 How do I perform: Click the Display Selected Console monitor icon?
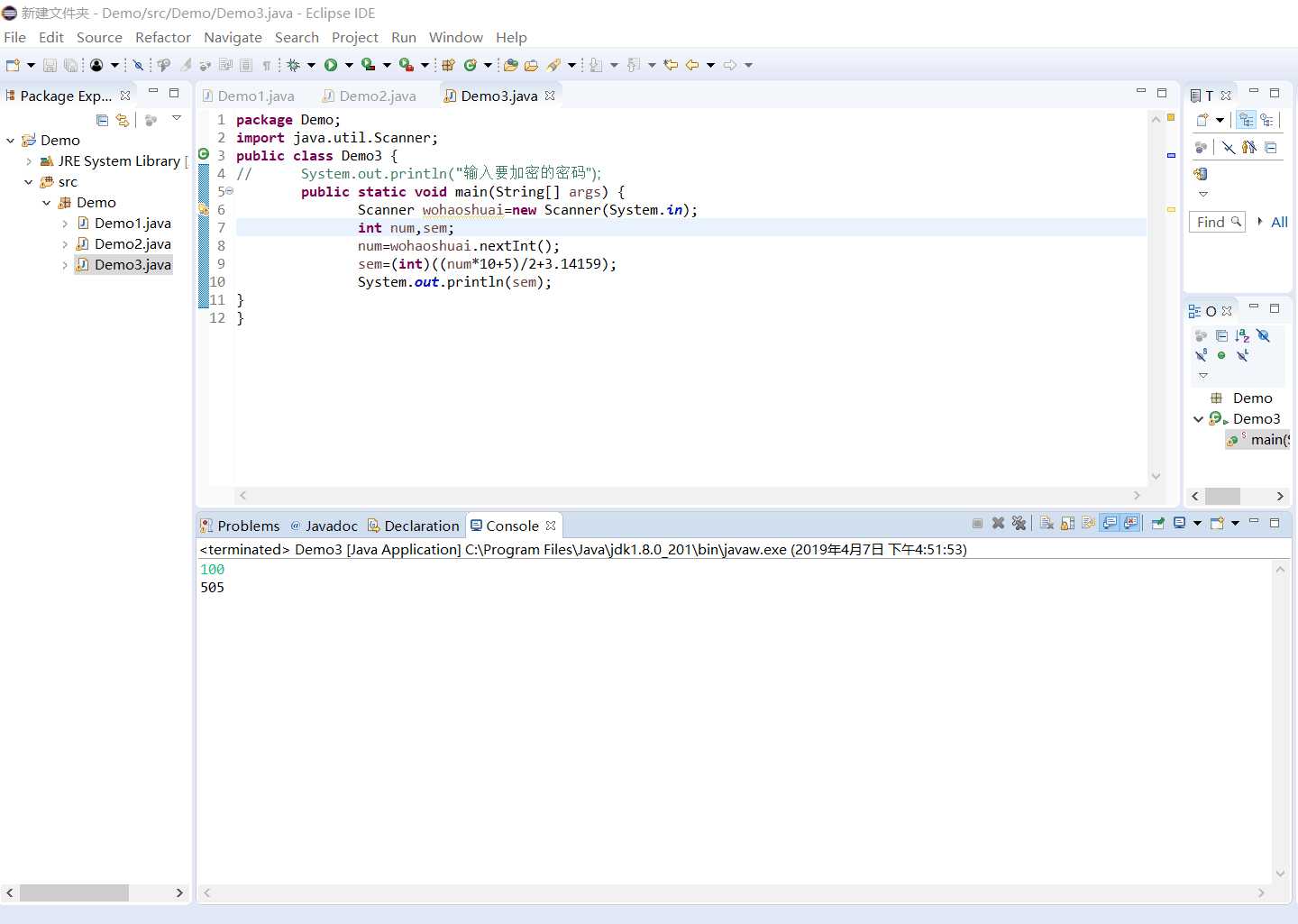pos(1179,523)
